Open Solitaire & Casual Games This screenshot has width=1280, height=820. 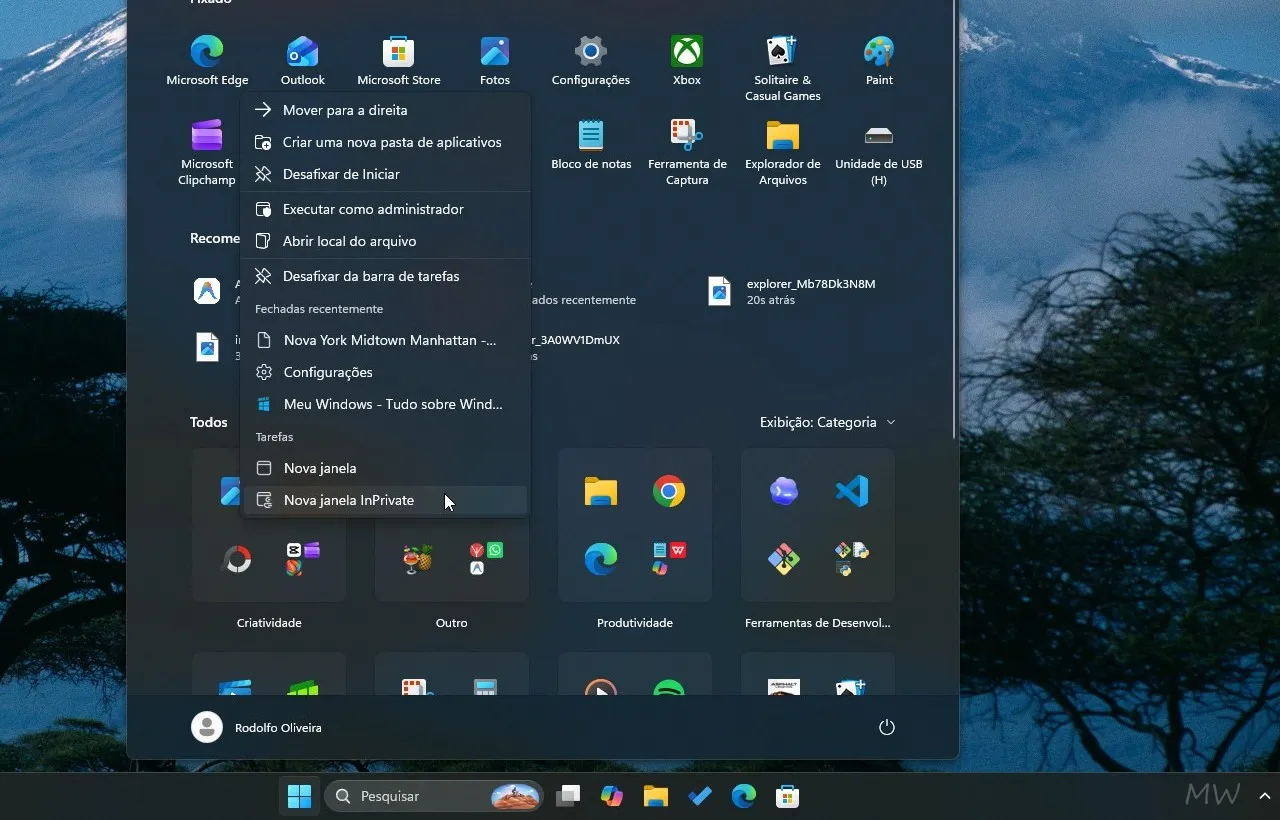pyautogui.click(x=782, y=69)
